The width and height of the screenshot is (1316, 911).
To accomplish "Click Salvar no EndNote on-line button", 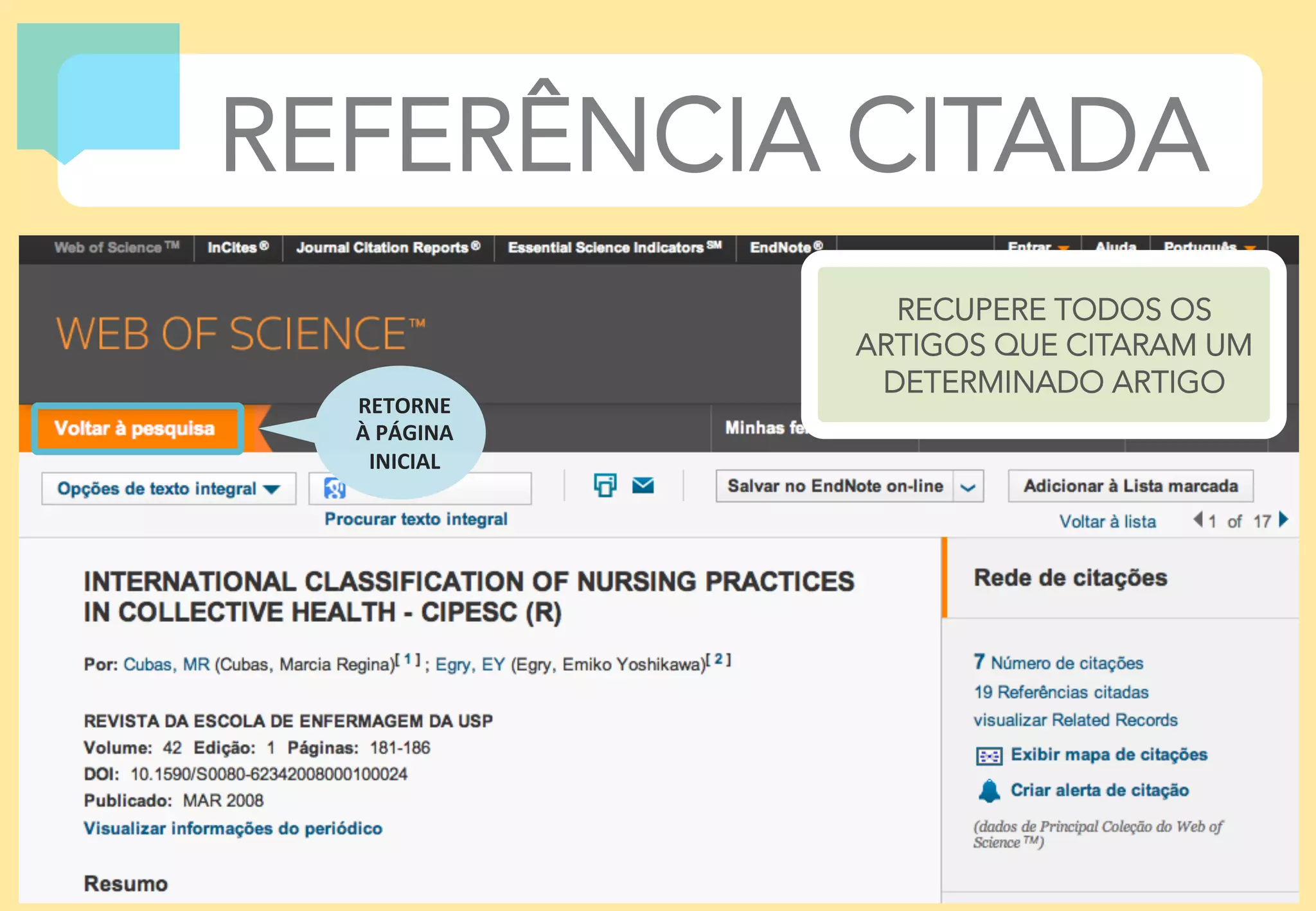I will 835,486.
